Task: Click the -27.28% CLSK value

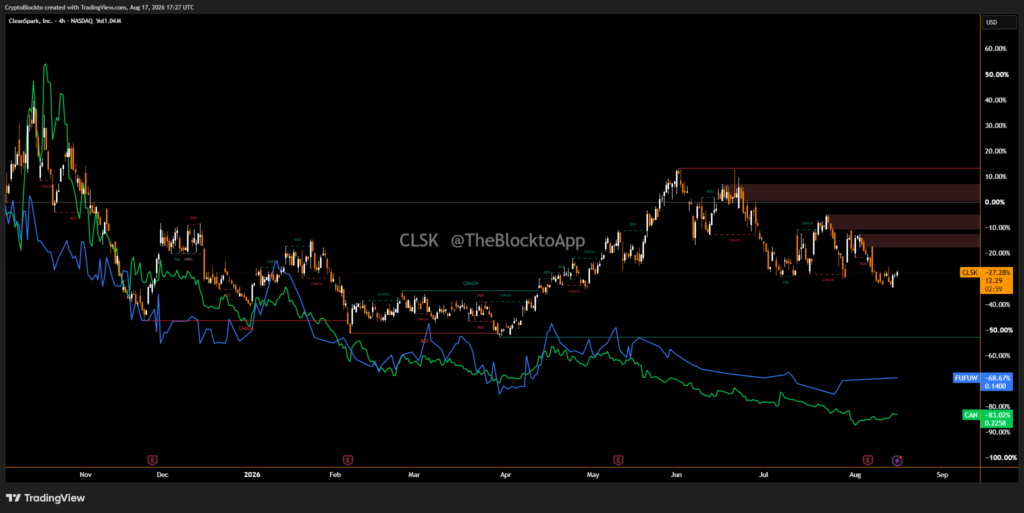Action: pos(997,272)
